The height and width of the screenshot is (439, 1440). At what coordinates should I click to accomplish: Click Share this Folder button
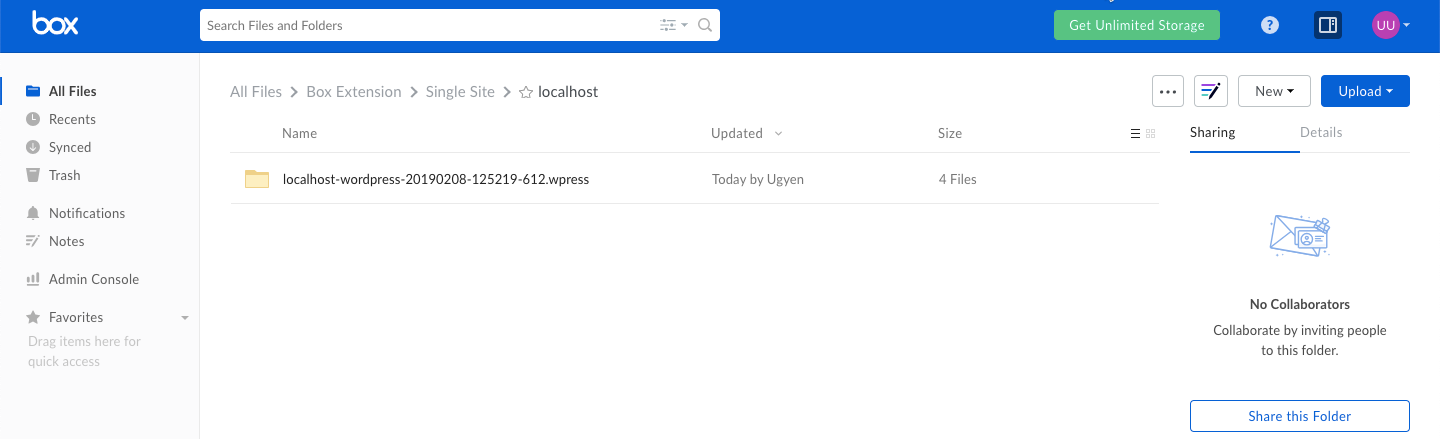(x=1299, y=416)
